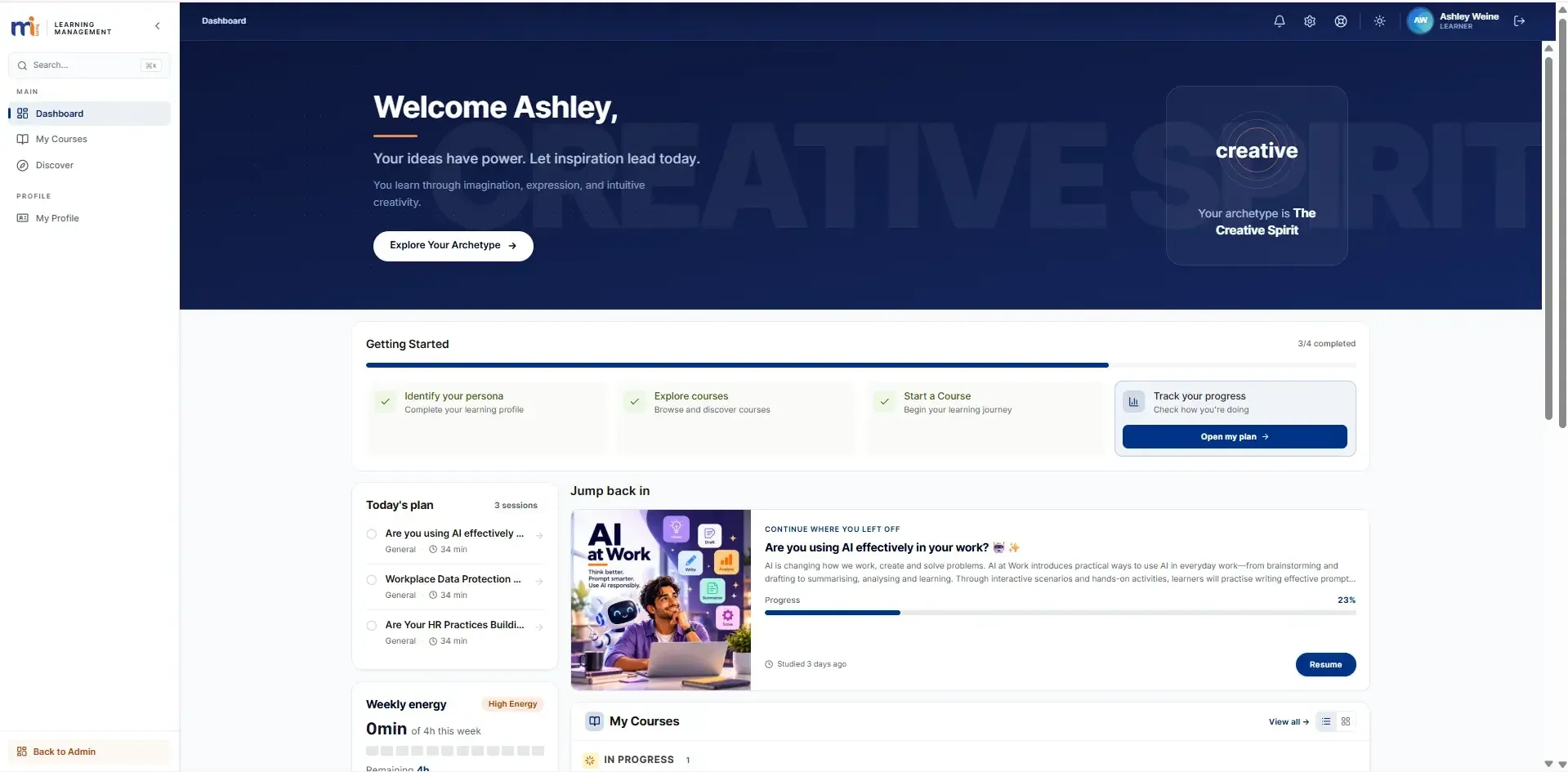Click Track your progress chart icon

coord(1133,402)
